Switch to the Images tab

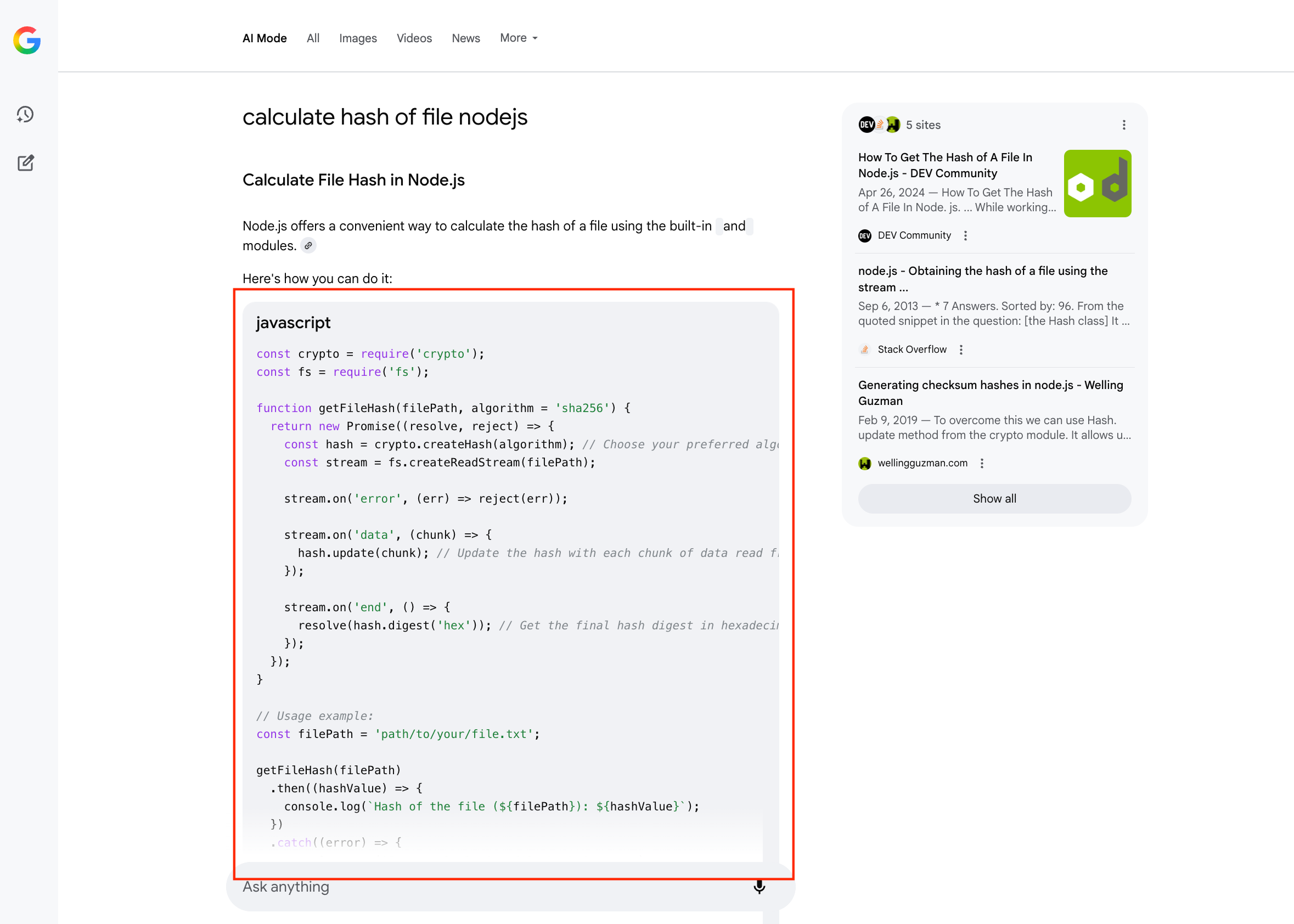point(357,38)
